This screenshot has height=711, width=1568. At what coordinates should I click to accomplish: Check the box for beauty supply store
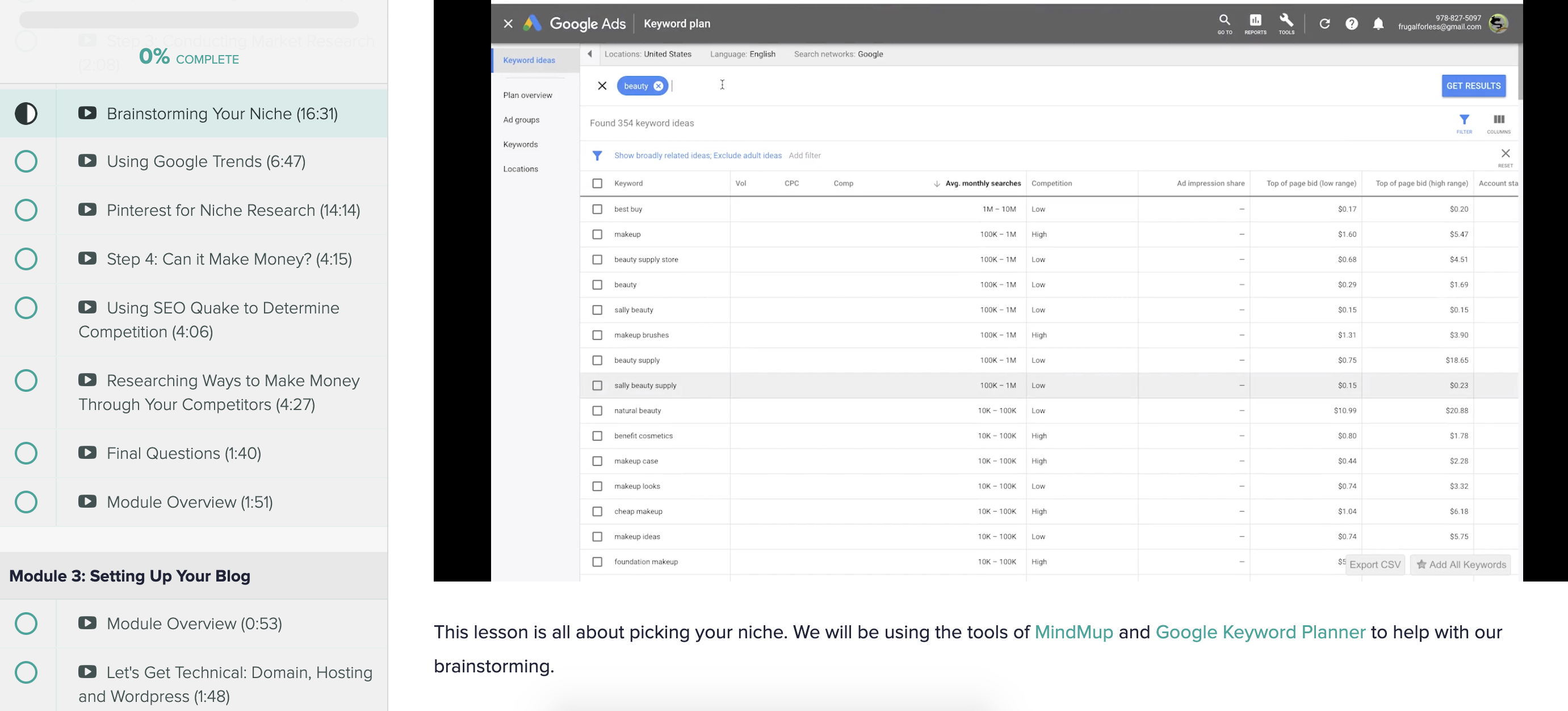[597, 260]
